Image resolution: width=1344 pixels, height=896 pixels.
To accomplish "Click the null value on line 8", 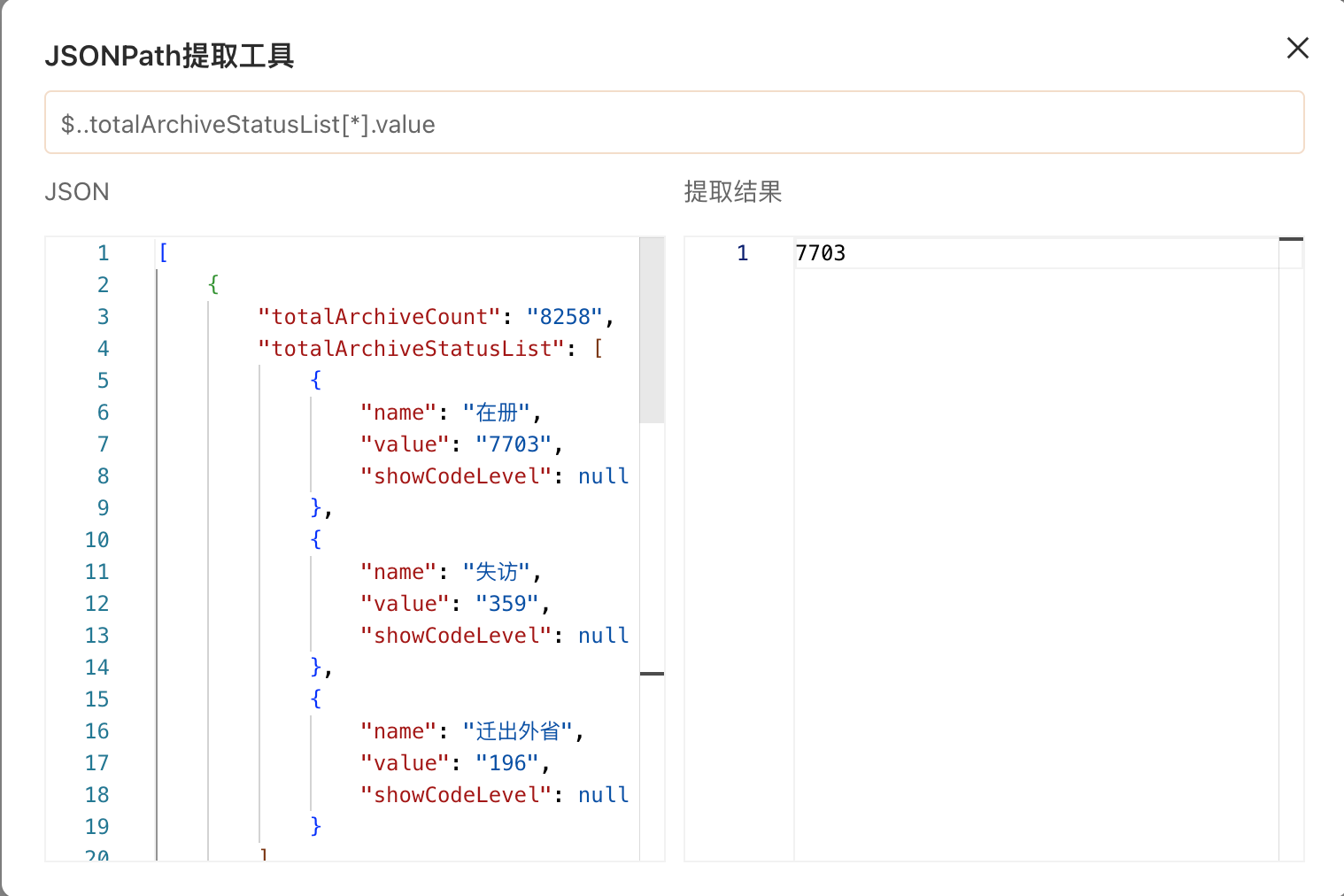I will (604, 476).
